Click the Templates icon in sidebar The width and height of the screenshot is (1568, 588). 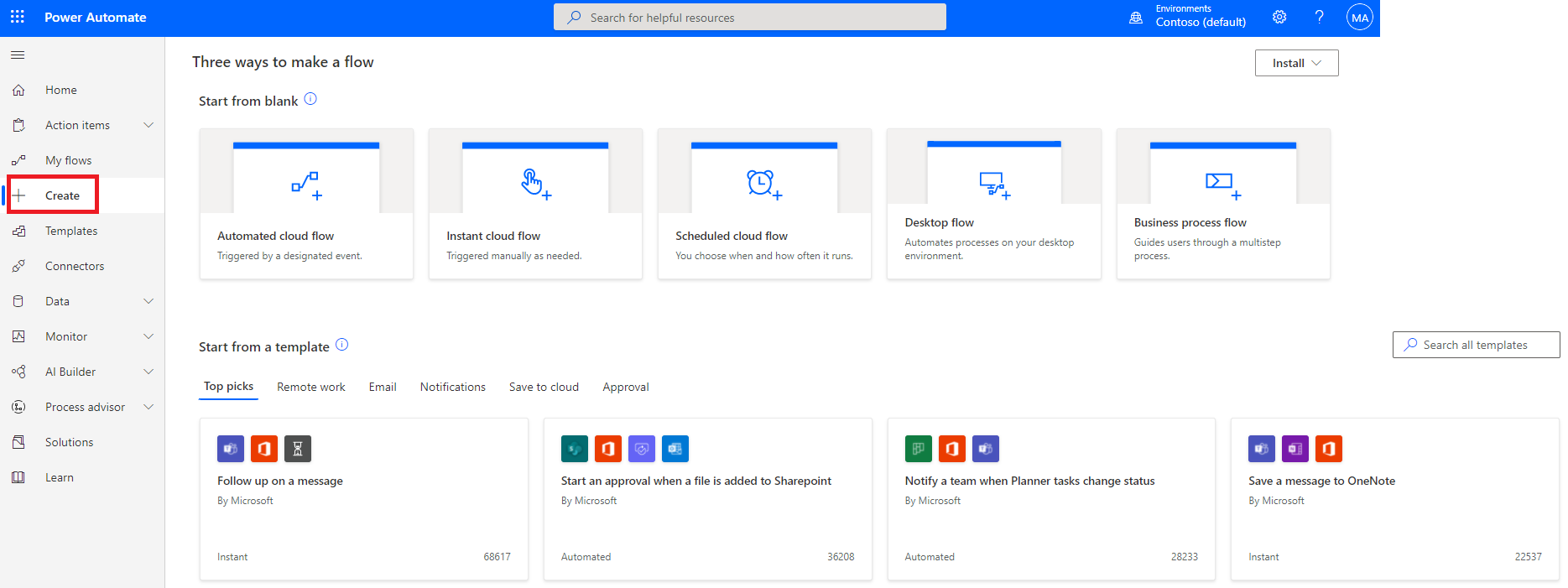pos(18,231)
